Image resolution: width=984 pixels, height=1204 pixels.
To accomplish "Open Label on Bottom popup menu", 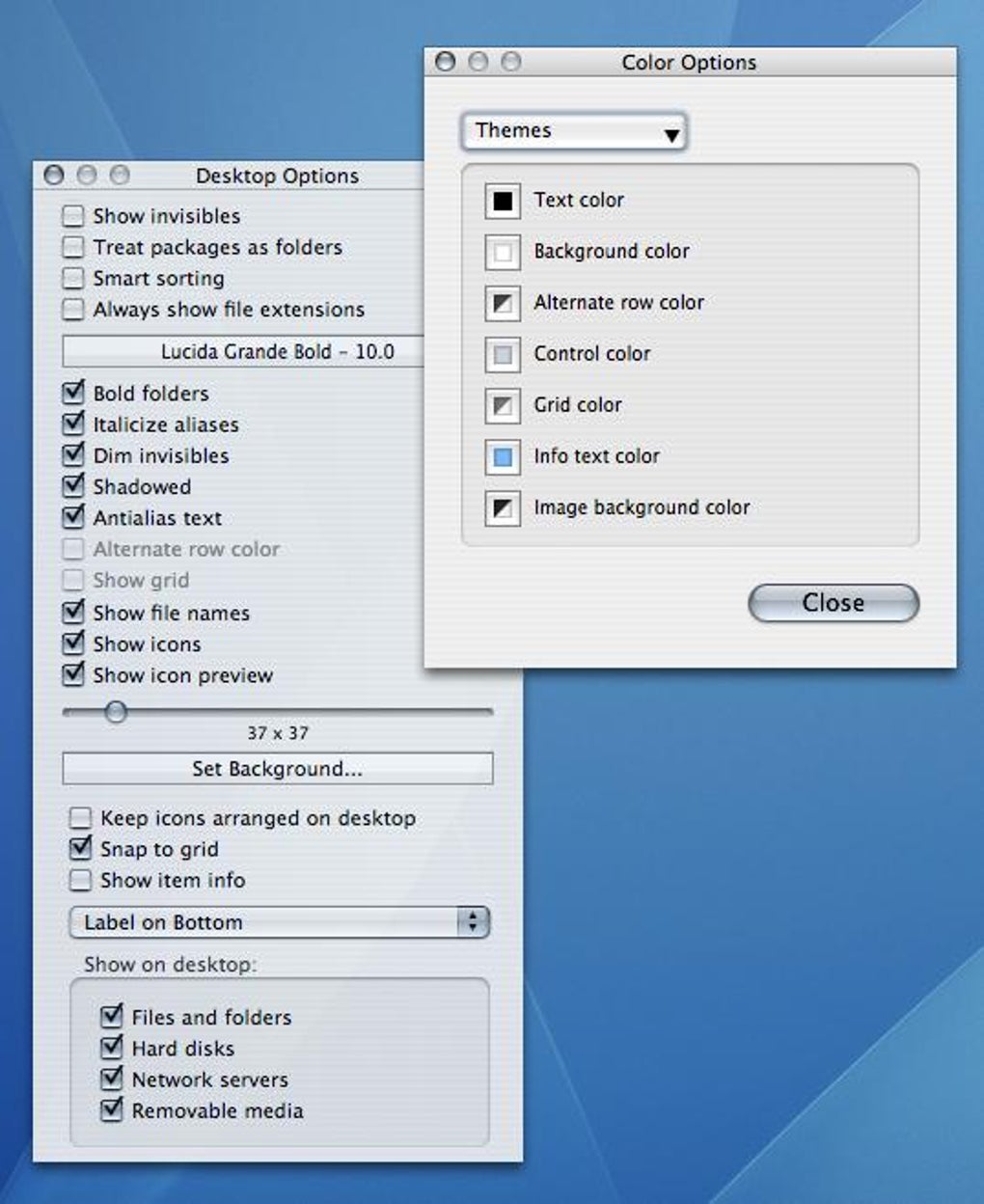I will (x=280, y=922).
